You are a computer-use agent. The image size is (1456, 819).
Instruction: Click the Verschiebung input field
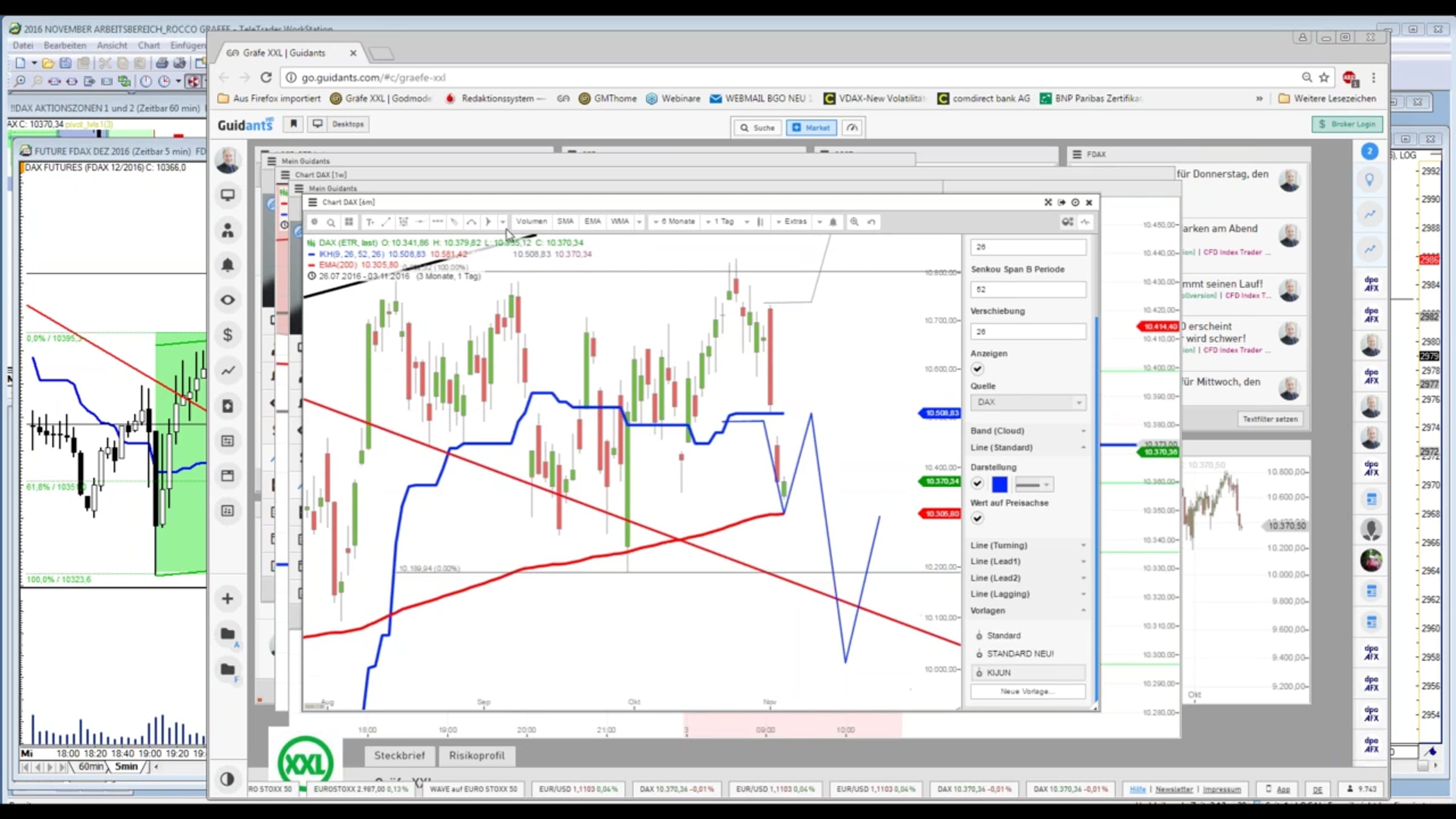pos(1028,332)
